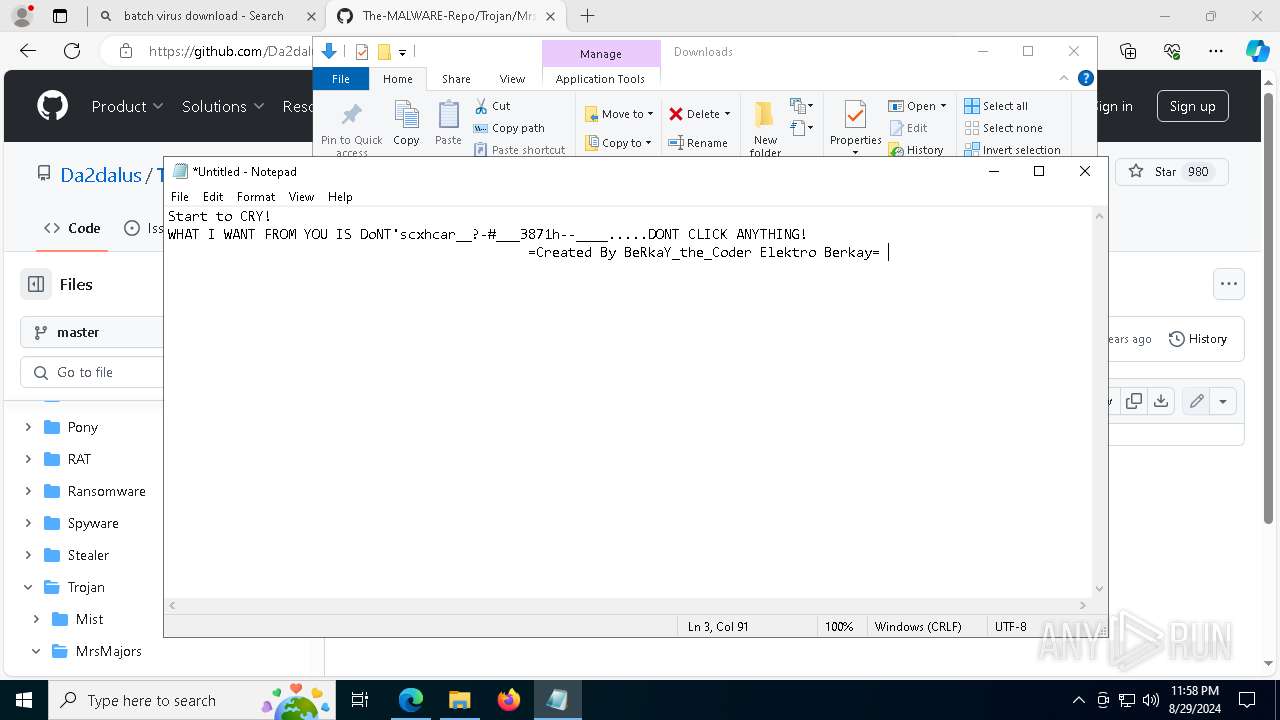Click Rename in Explorer ribbon
Viewport: 1280px width, 720px height.
point(698,143)
